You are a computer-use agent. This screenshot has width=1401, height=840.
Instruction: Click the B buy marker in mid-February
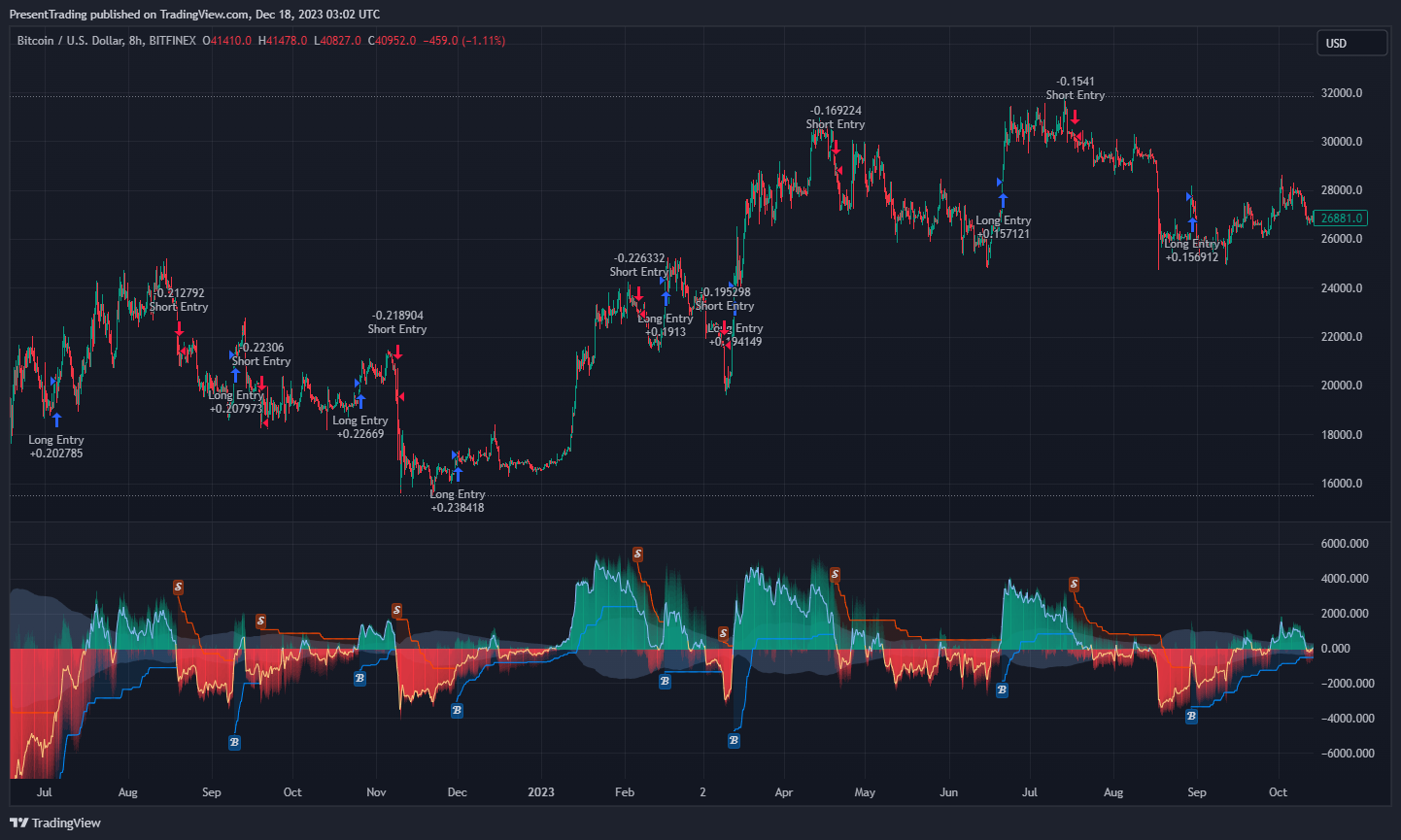pyautogui.click(x=665, y=682)
